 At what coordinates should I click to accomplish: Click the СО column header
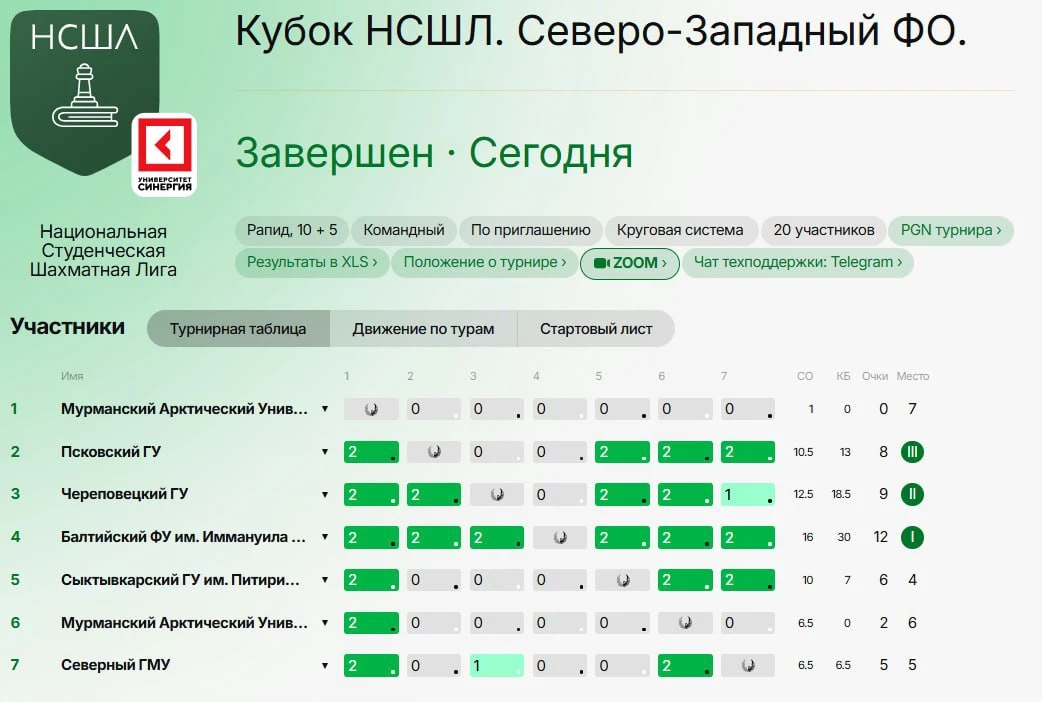[805, 376]
